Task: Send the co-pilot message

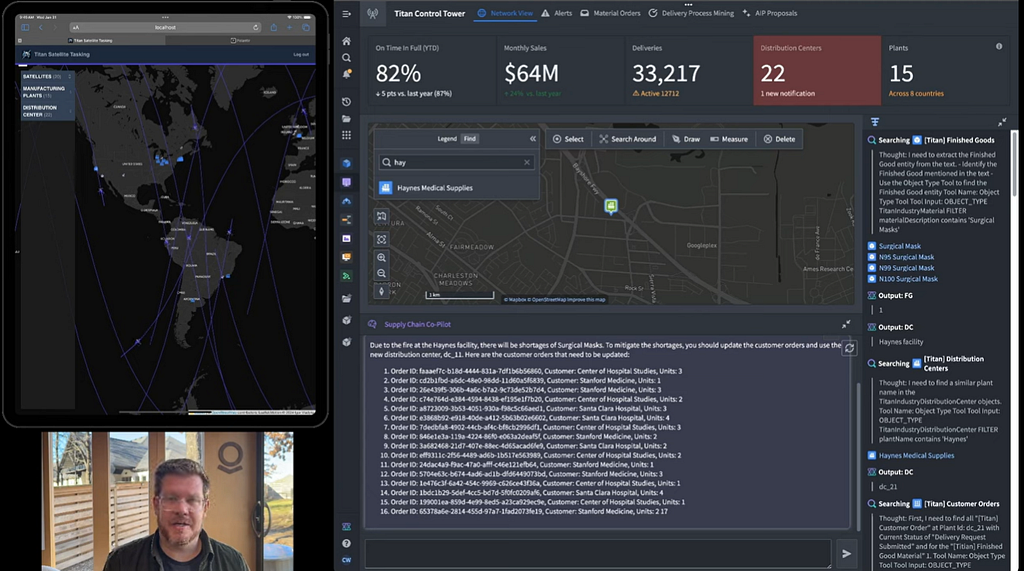Action: (846, 553)
